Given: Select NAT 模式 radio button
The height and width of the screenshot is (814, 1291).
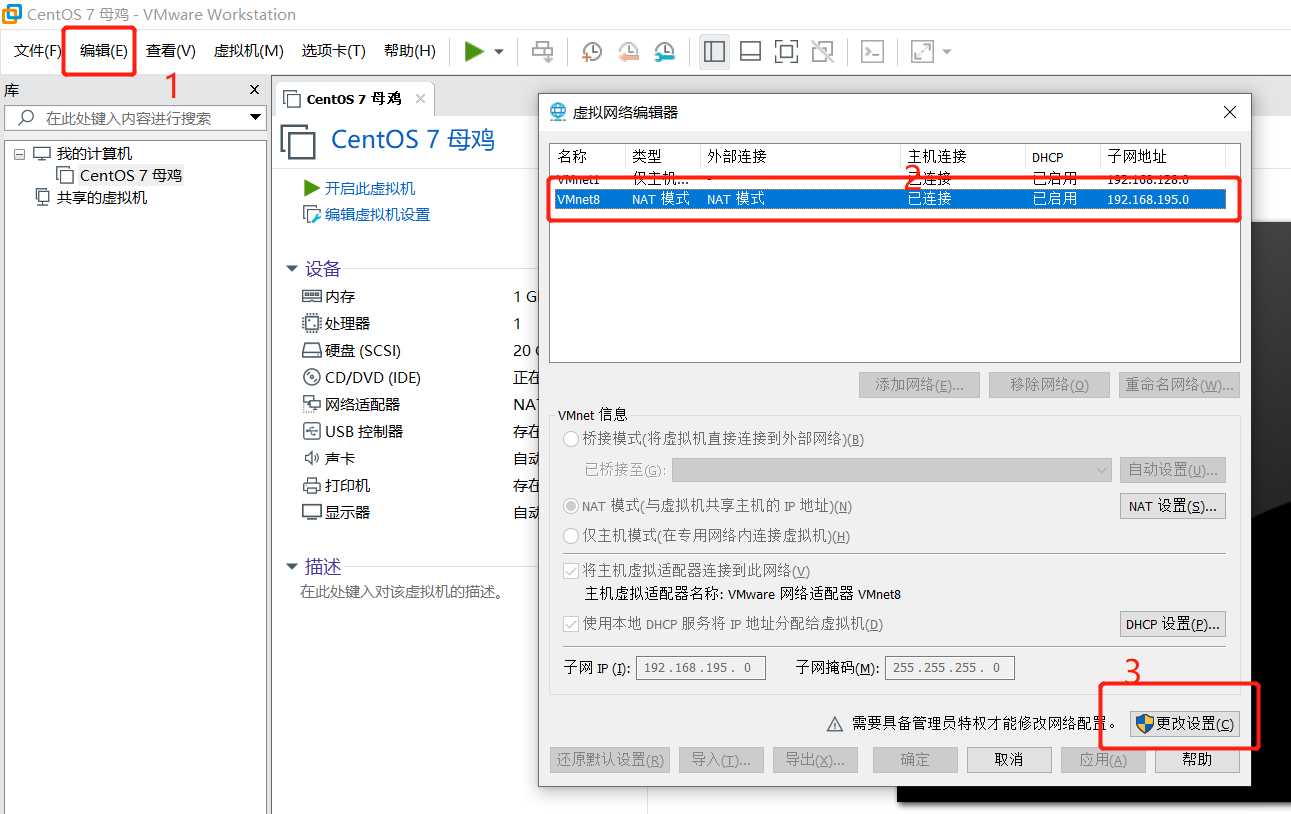Looking at the screenshot, I should point(571,507).
